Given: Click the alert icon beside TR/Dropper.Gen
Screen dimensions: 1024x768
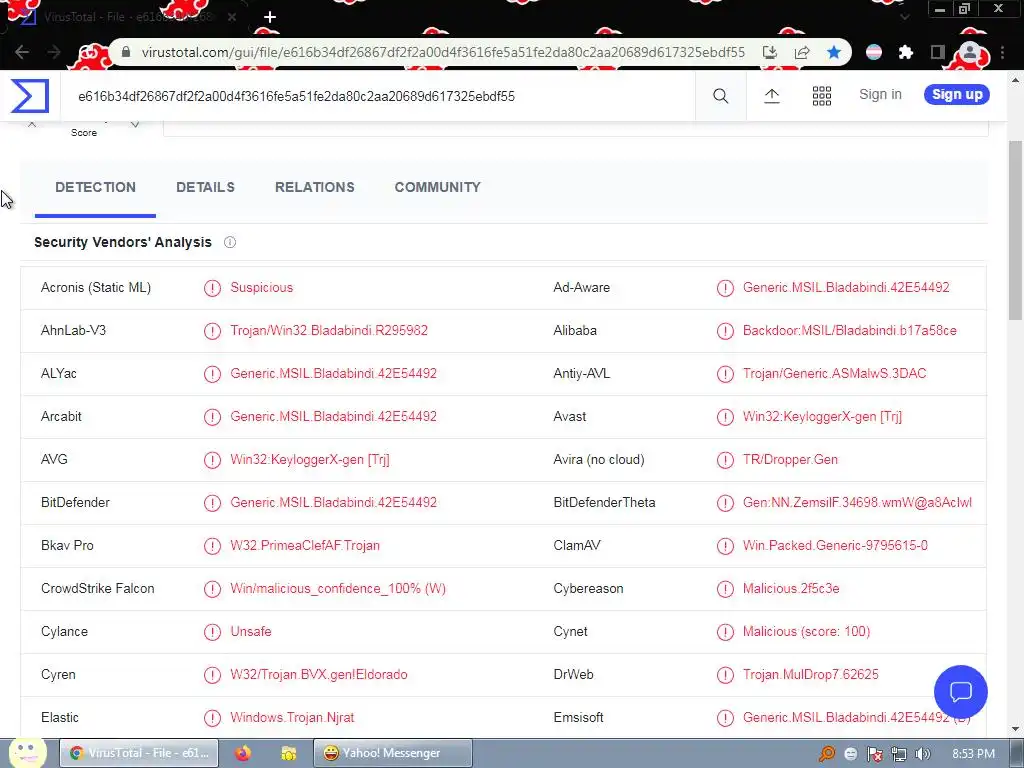Looking at the screenshot, I should pyautogui.click(x=725, y=460).
